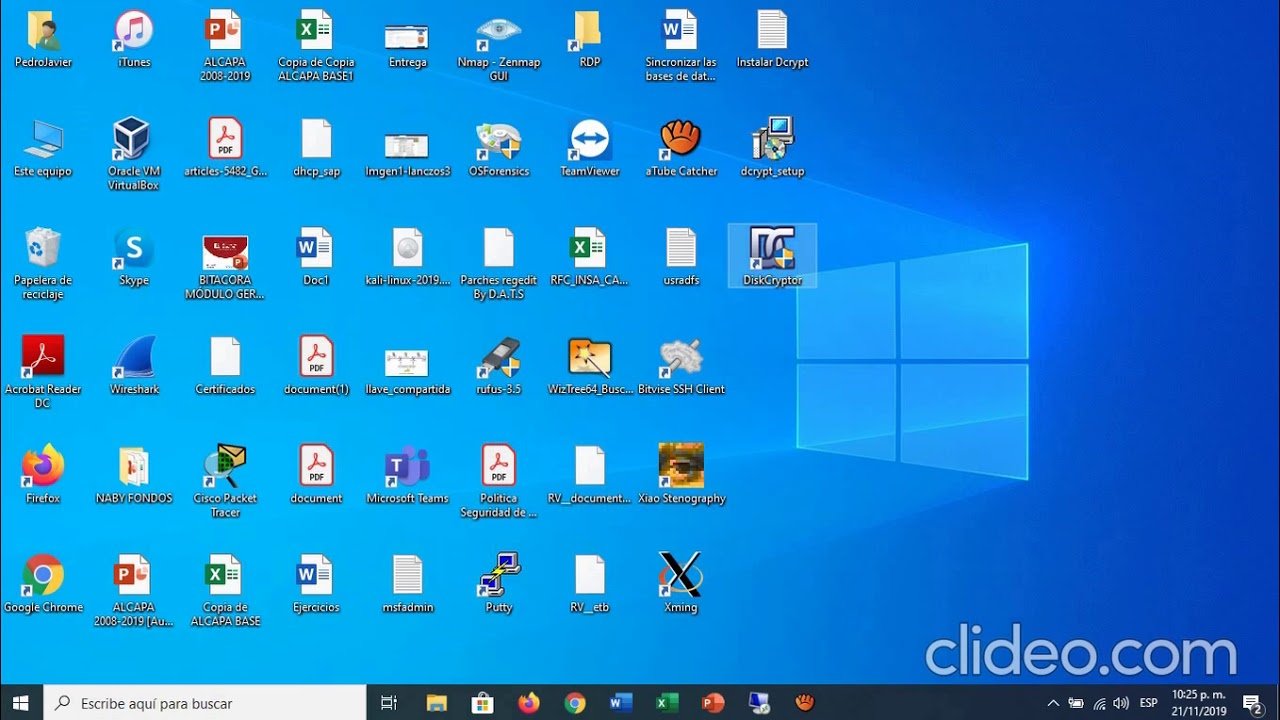Select the Certificados file icon

coord(225,366)
